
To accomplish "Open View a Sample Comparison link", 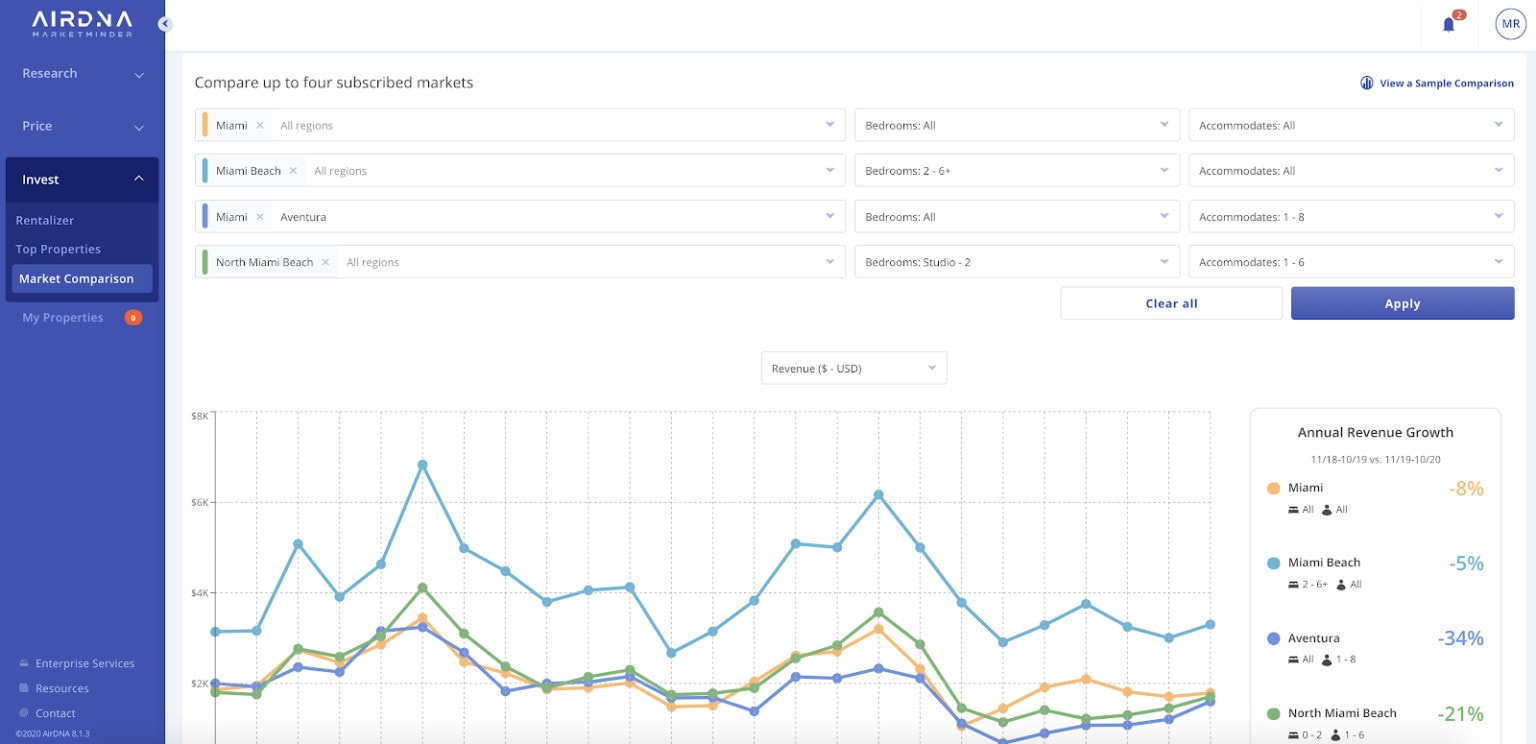I will [1446, 83].
